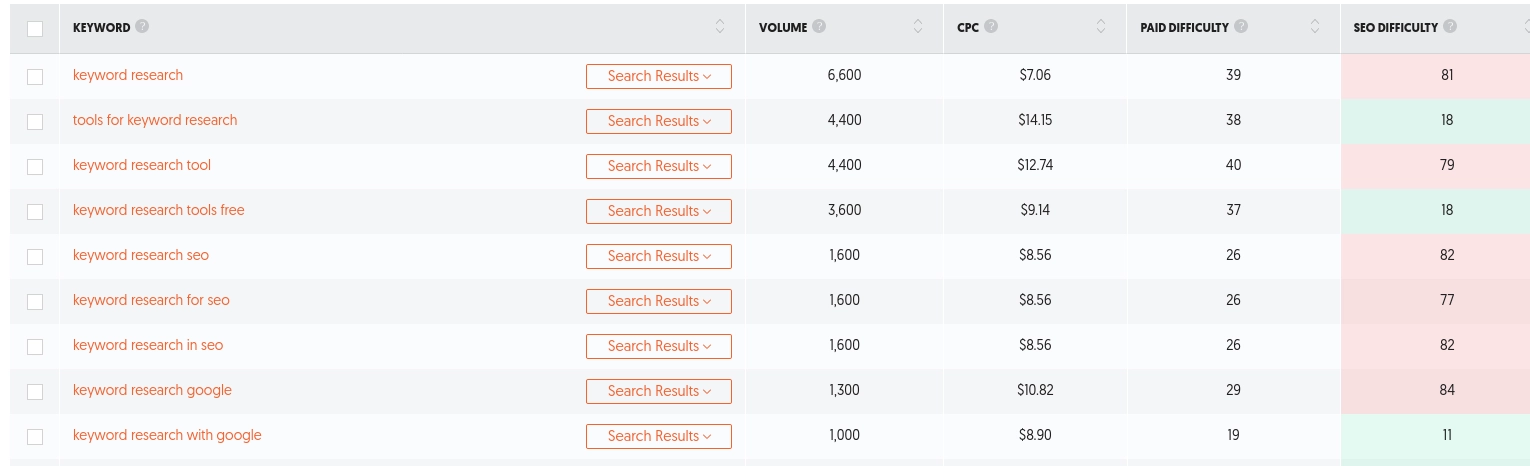Select the $7.06 CPC cell
The image size is (1530, 466).
pos(1034,75)
